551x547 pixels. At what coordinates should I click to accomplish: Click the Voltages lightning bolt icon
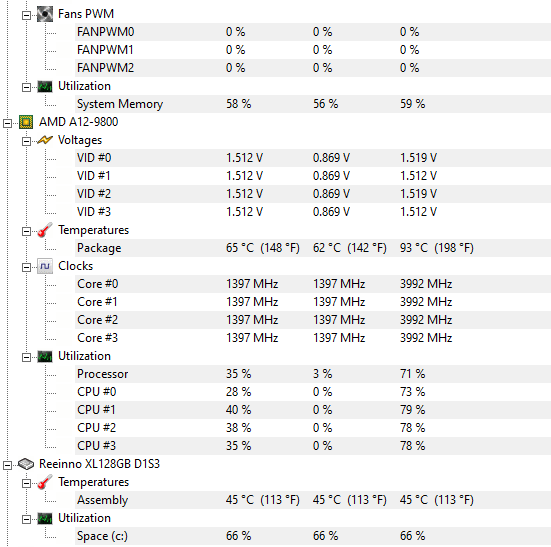click(45, 140)
